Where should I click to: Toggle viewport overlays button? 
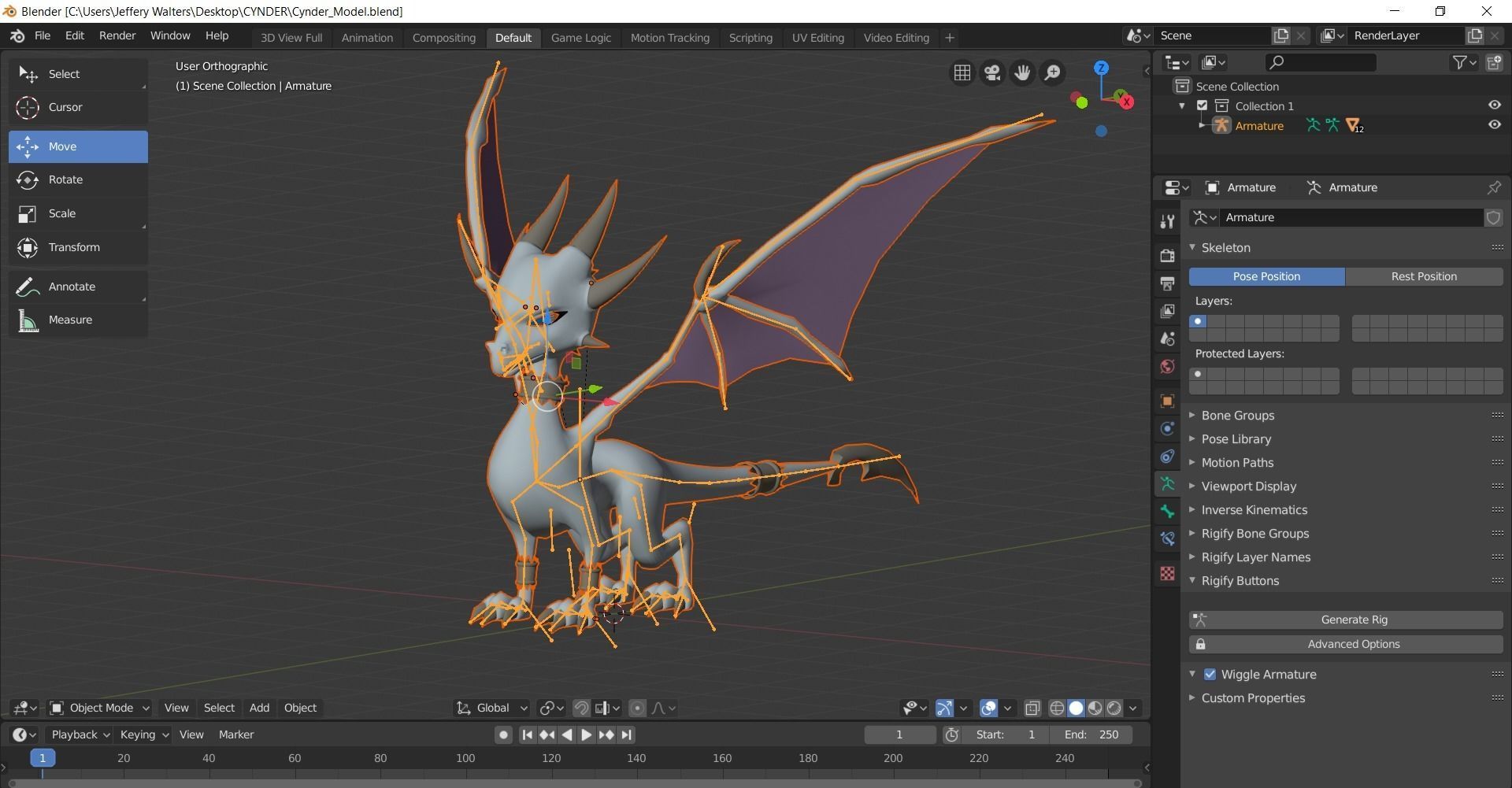click(988, 708)
